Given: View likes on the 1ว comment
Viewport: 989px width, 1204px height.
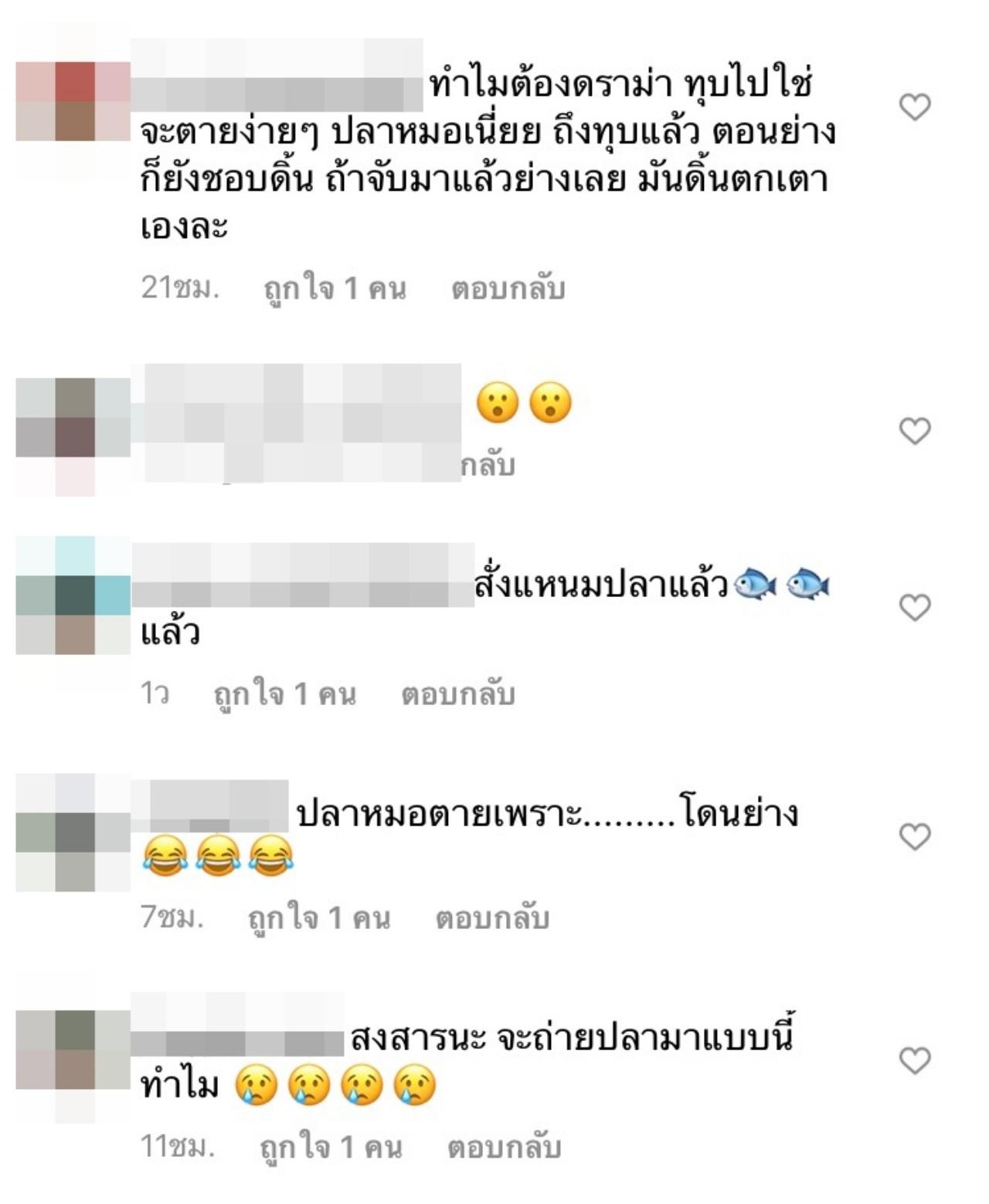Looking at the screenshot, I should 284,694.
